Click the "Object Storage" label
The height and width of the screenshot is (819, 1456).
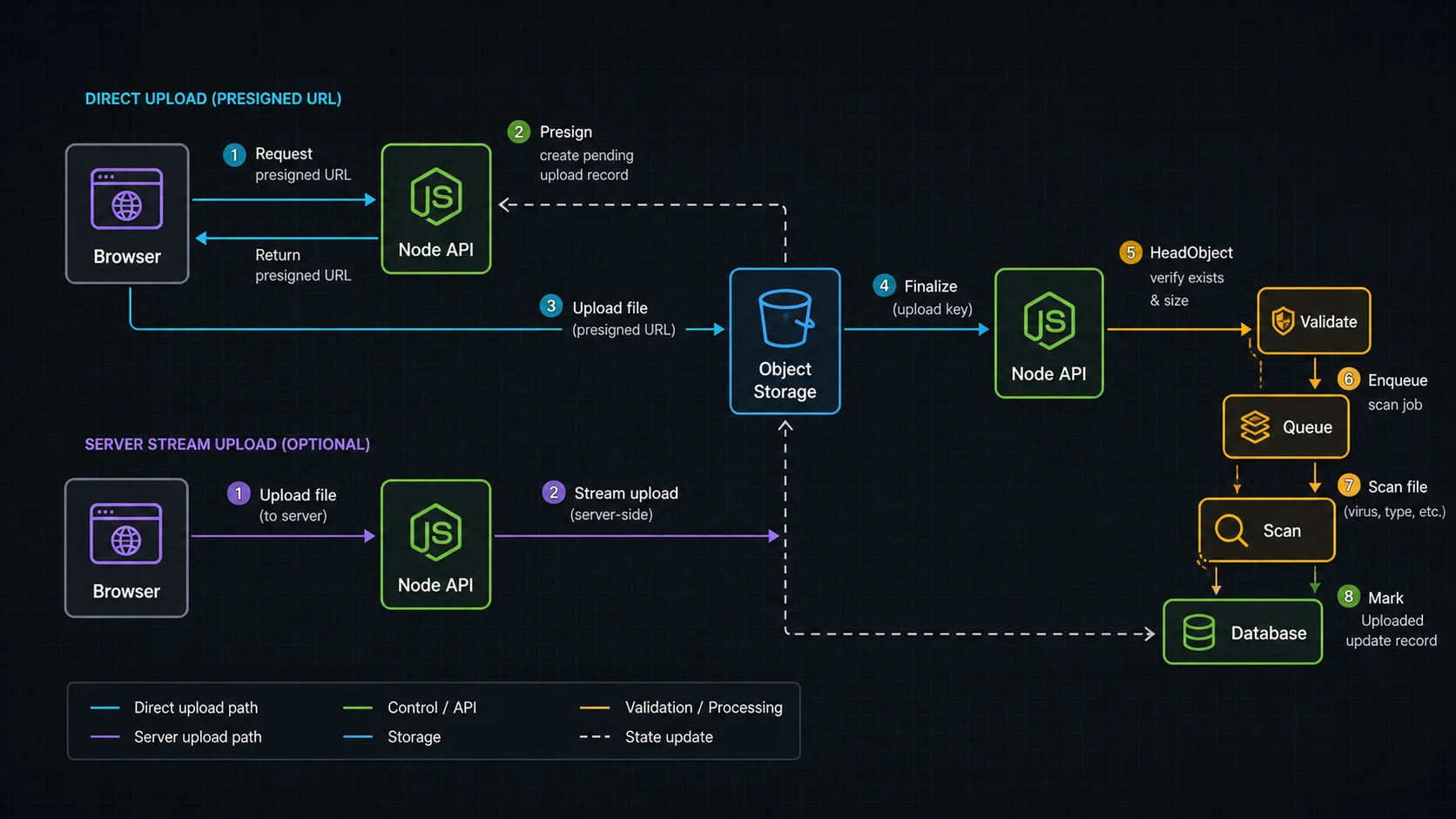coord(785,380)
